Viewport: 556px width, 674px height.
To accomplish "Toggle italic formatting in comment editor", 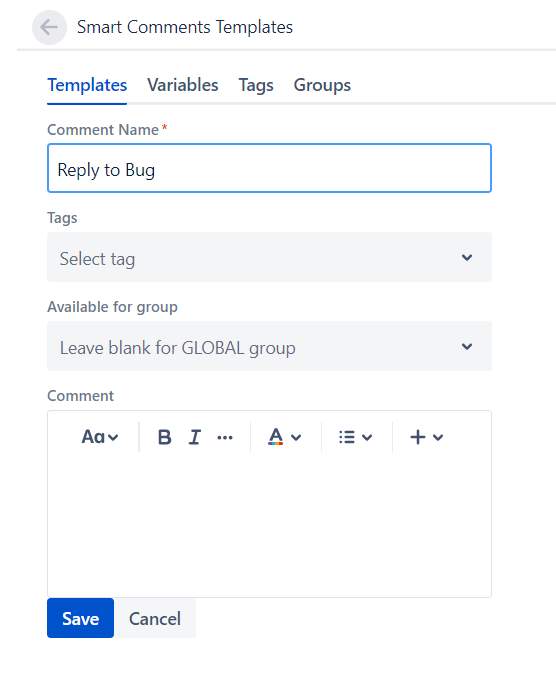I will (x=195, y=437).
